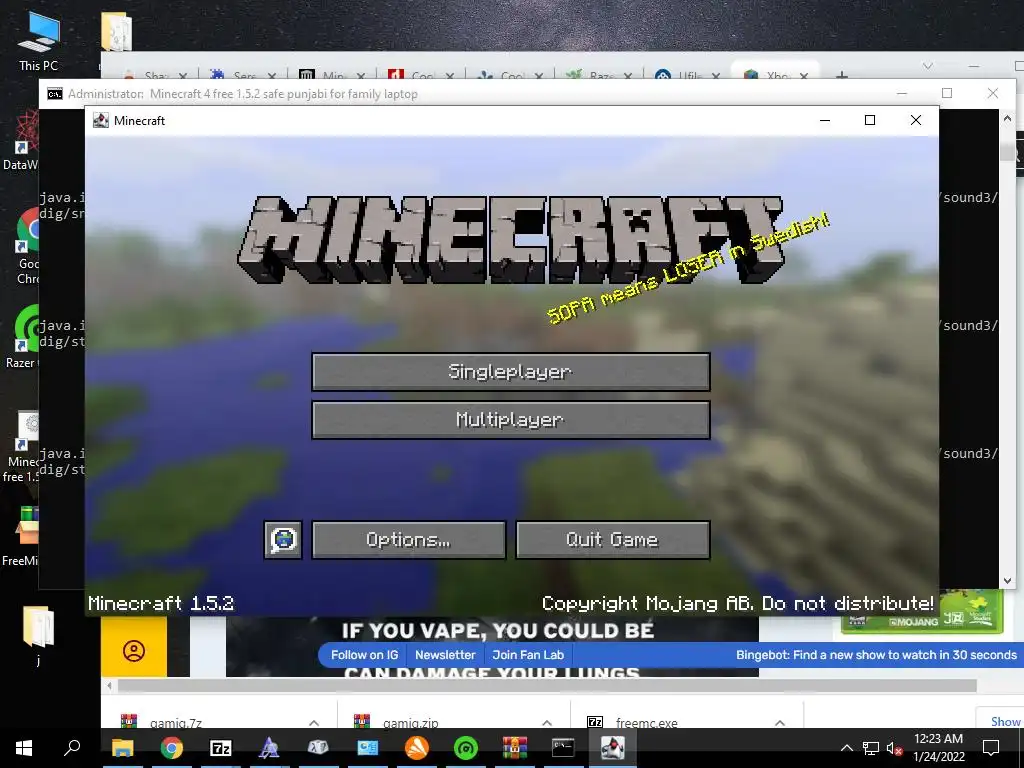Open Windows Start menu

[x=24, y=748]
